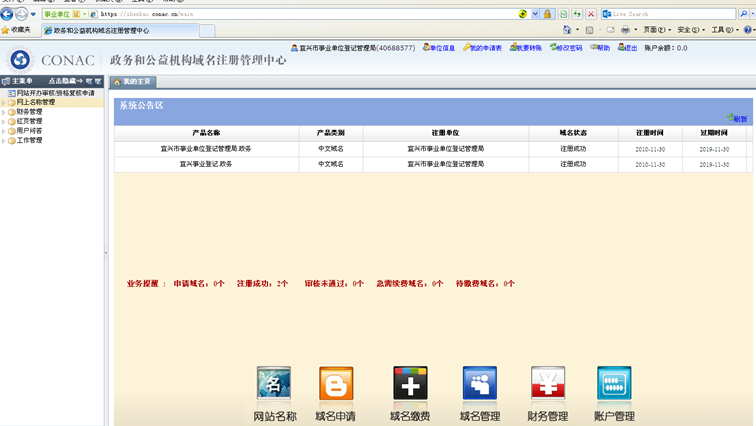Click the 注册成功: 2个 reminder text
Screen dimensions: 756x426
pyautogui.click(x=262, y=283)
